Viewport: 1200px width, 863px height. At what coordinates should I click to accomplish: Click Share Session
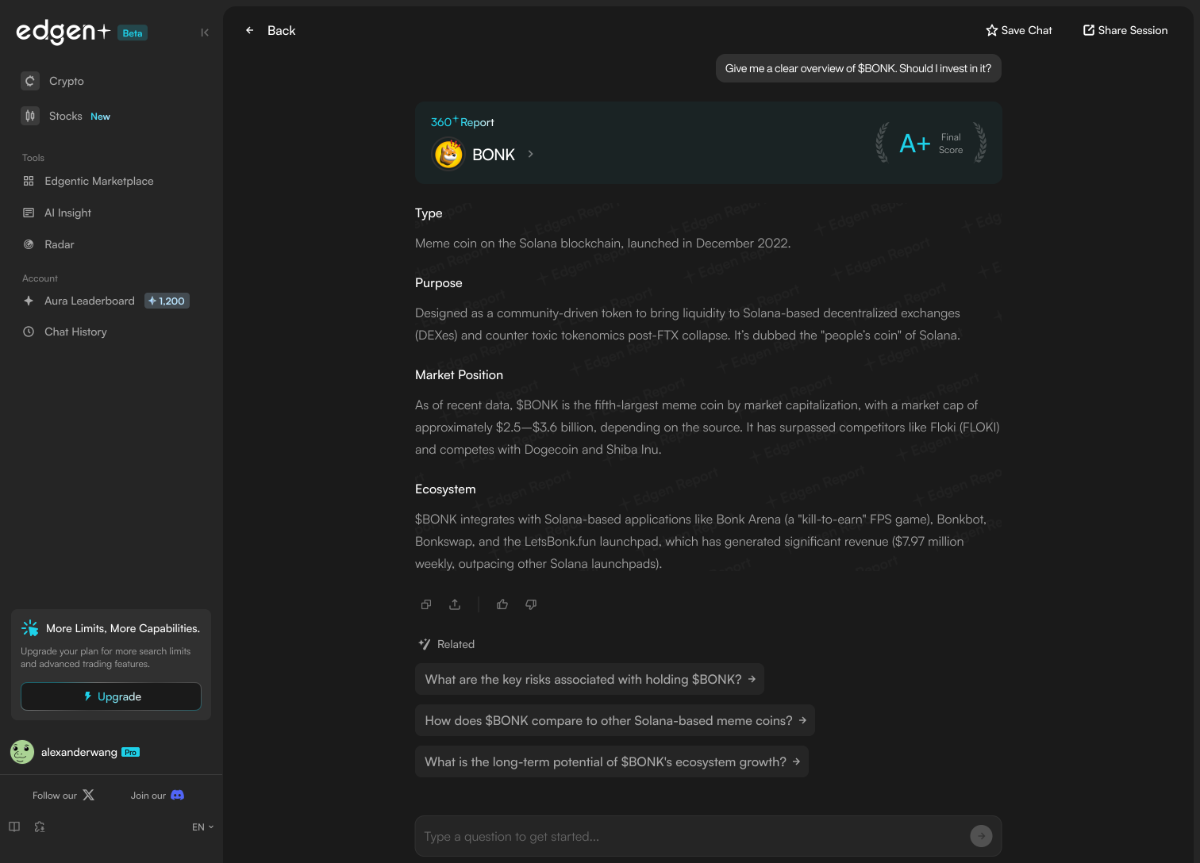coord(1125,31)
